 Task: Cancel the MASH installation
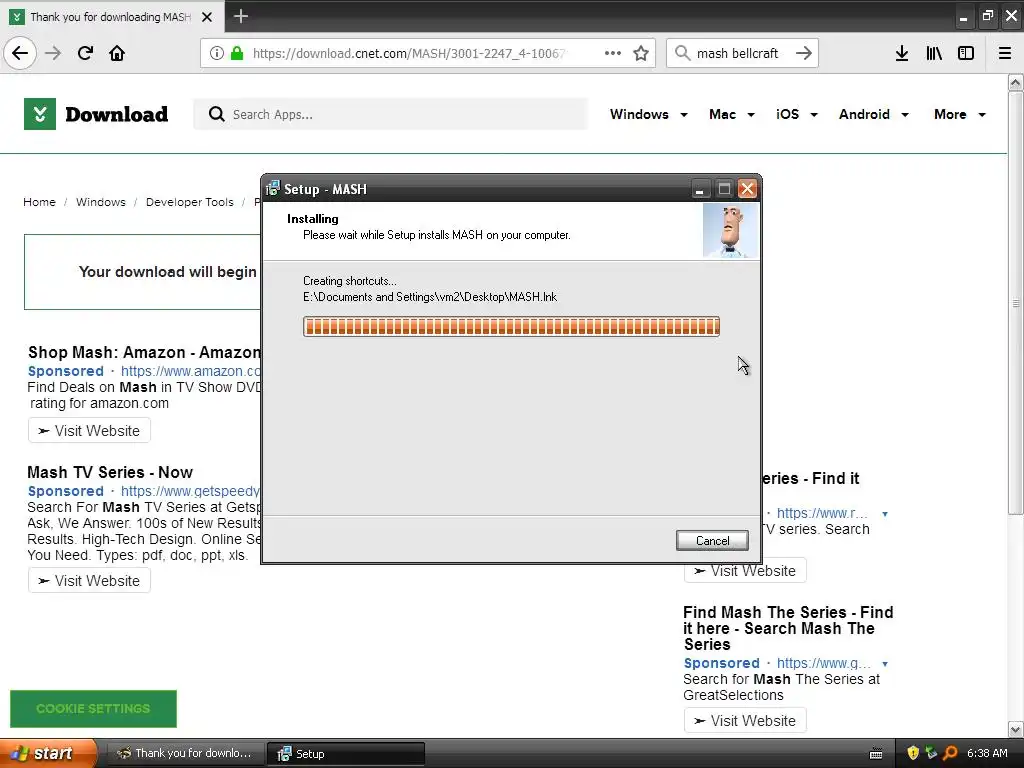point(712,541)
